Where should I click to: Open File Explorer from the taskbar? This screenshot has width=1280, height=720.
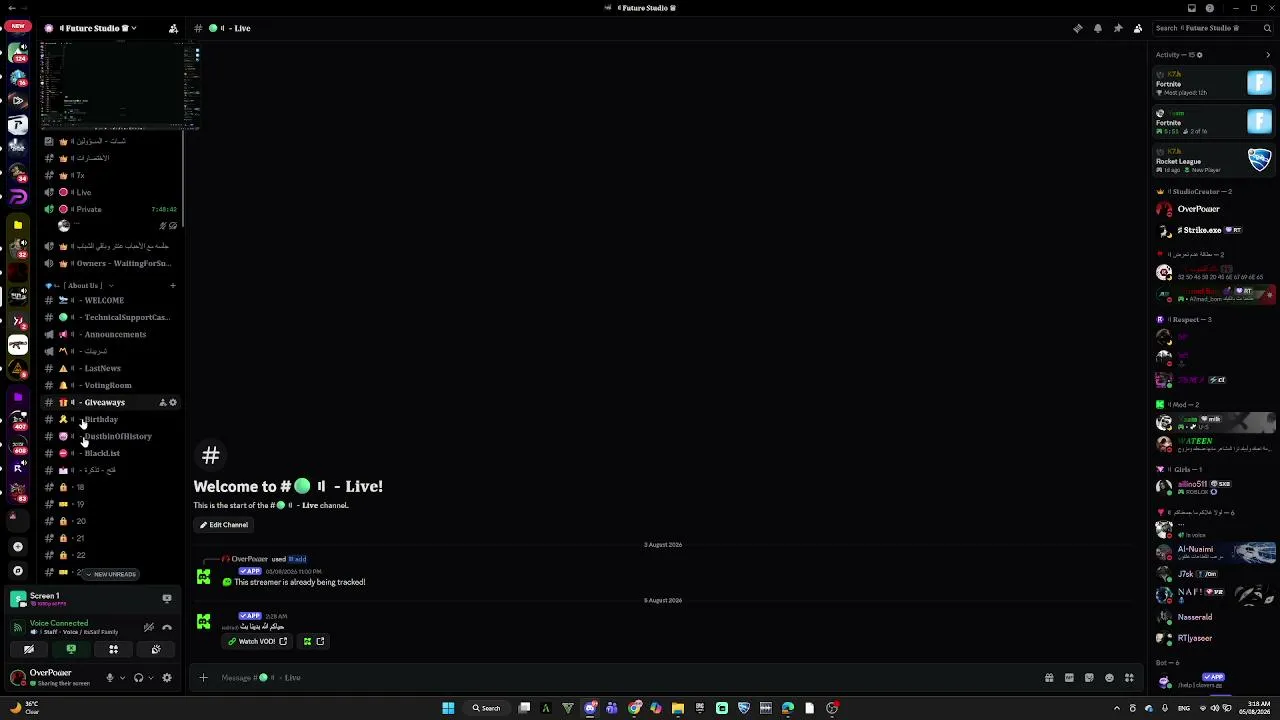click(678, 708)
